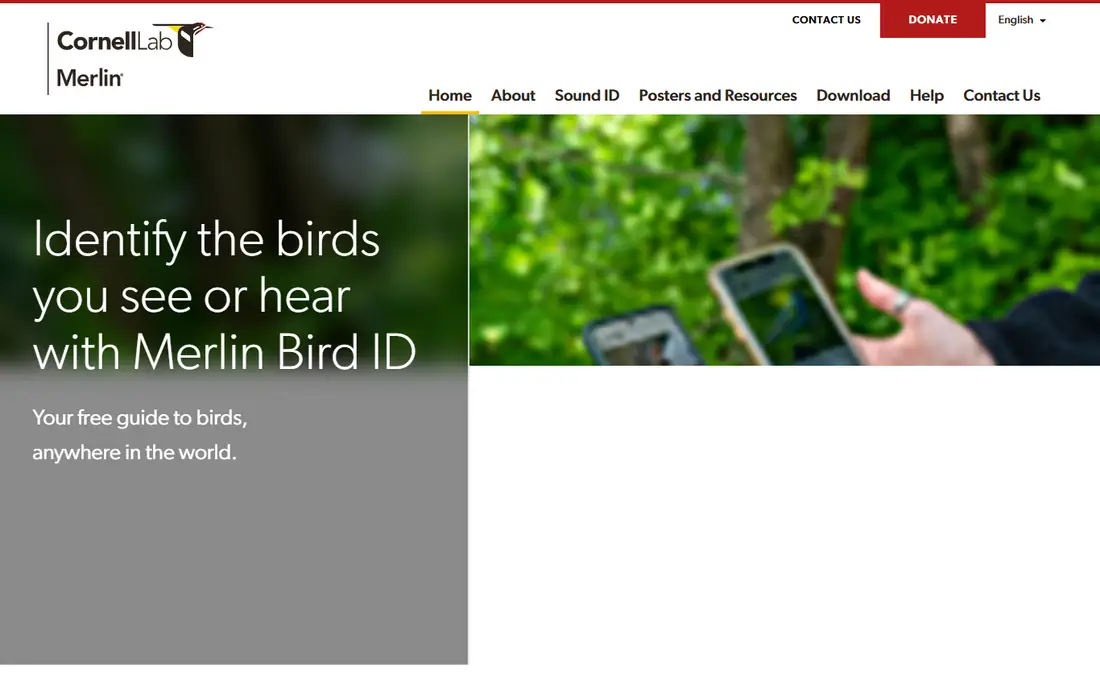Open the About menu item

point(513,95)
